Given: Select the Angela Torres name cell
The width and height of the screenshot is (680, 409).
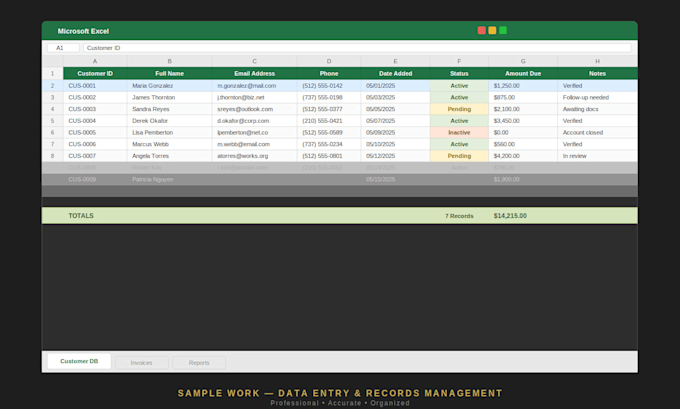Looking at the screenshot, I should pyautogui.click(x=169, y=156).
